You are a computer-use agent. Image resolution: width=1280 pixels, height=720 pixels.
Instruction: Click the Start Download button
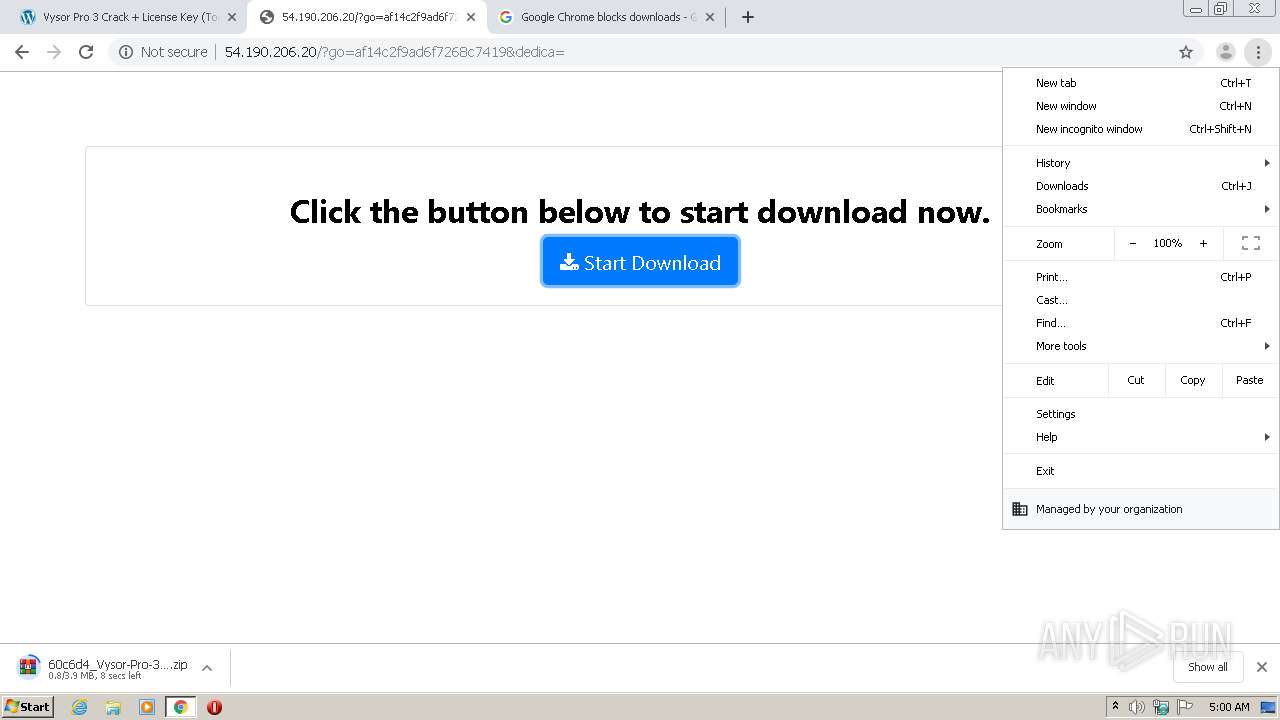(640, 262)
